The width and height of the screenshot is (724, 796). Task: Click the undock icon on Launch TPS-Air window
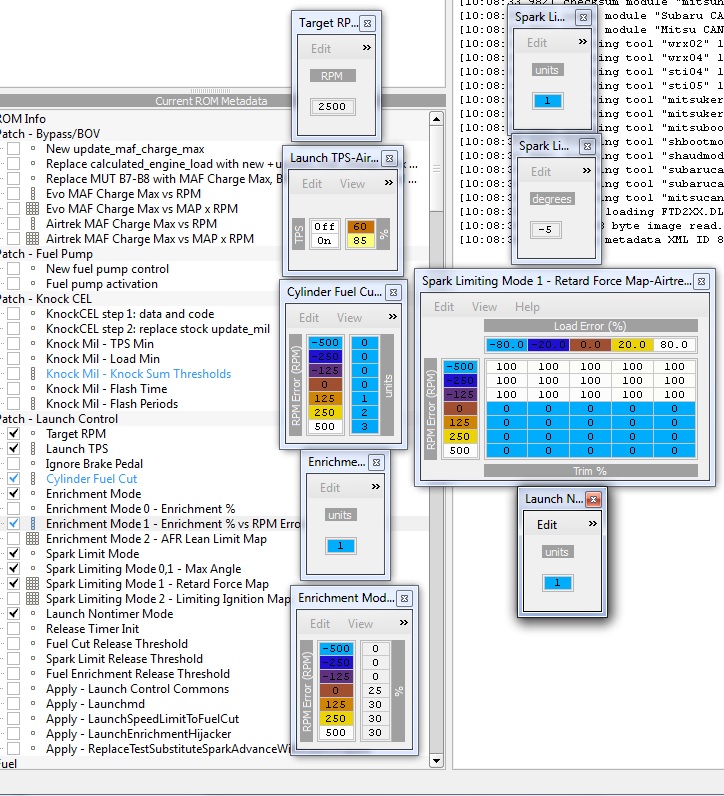(x=389, y=158)
